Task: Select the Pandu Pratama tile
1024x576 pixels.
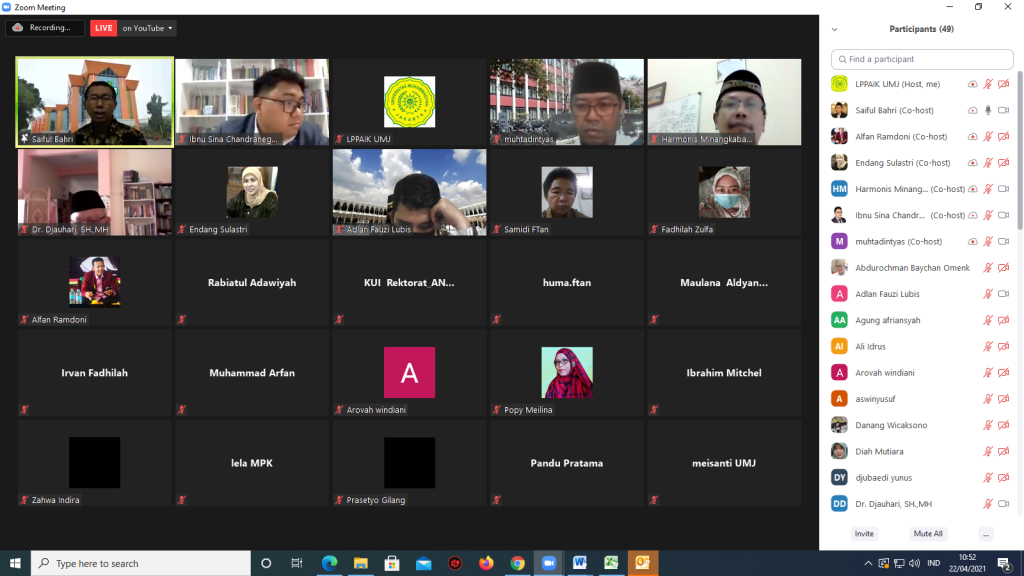Action: (567, 462)
